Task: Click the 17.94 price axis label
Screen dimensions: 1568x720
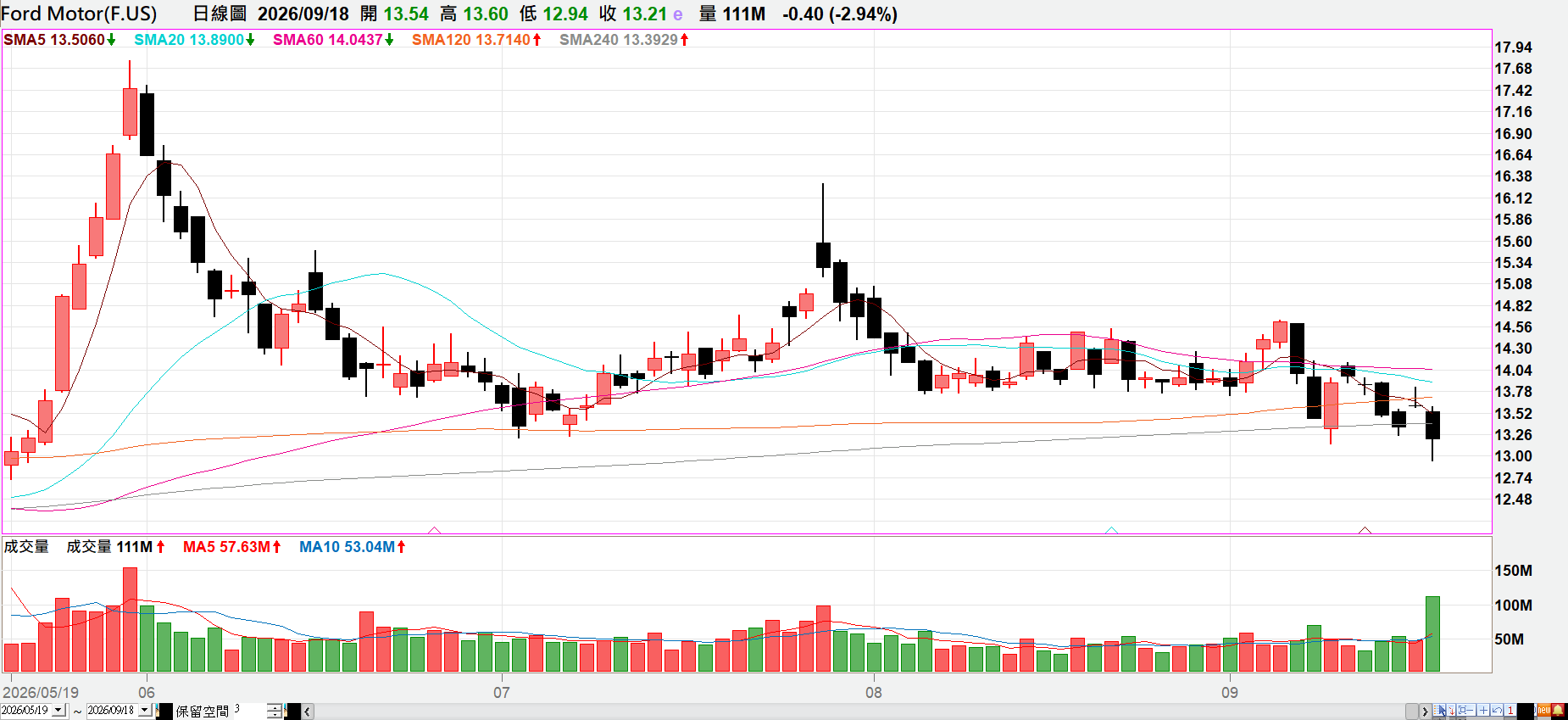Action: pos(1513,47)
